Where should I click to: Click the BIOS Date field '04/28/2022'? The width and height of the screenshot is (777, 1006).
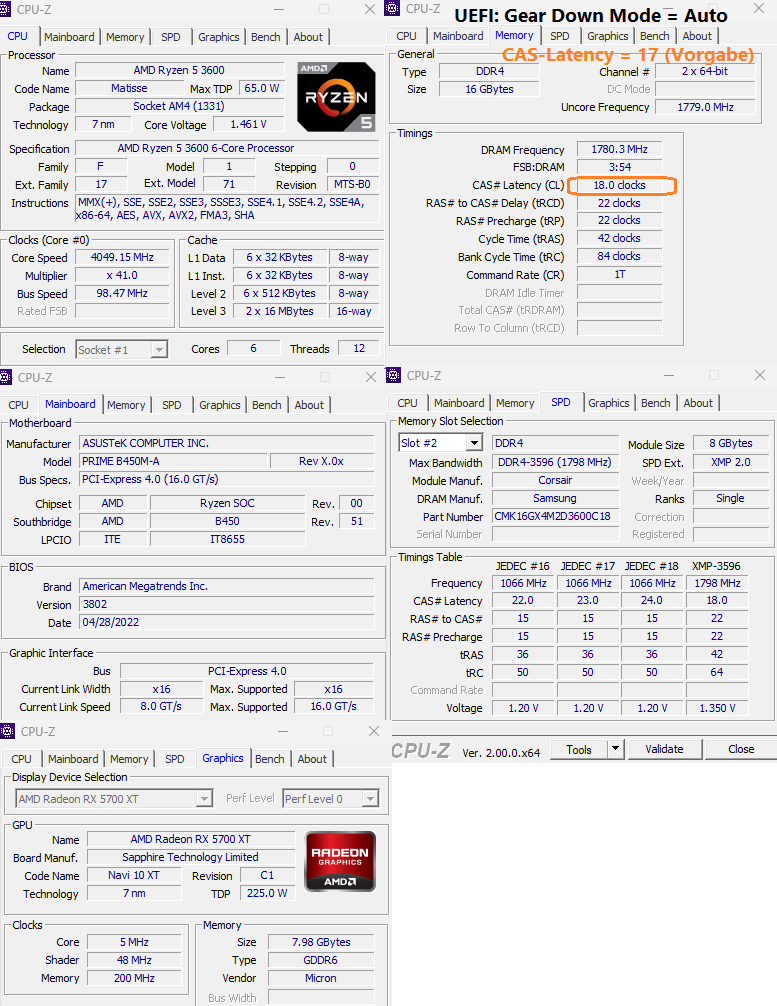click(226, 622)
